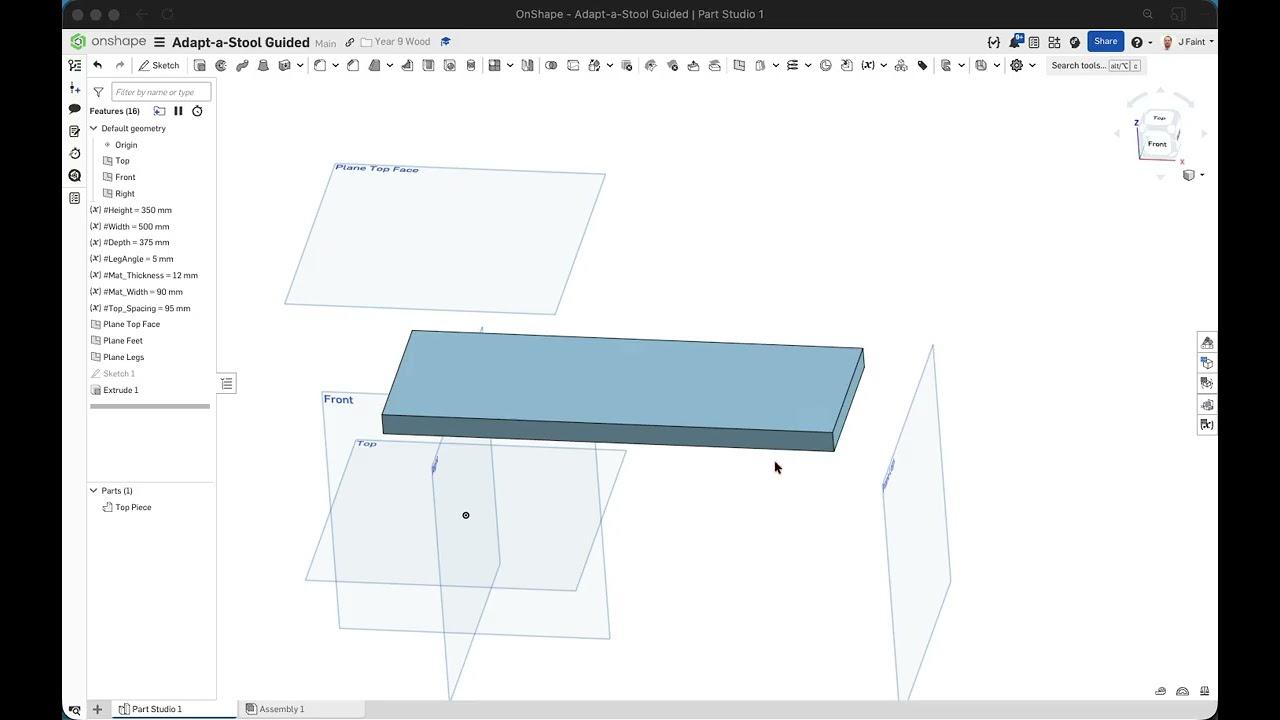The height and width of the screenshot is (720, 1280).
Task: Select the Hole tool
Action: tap(449, 65)
